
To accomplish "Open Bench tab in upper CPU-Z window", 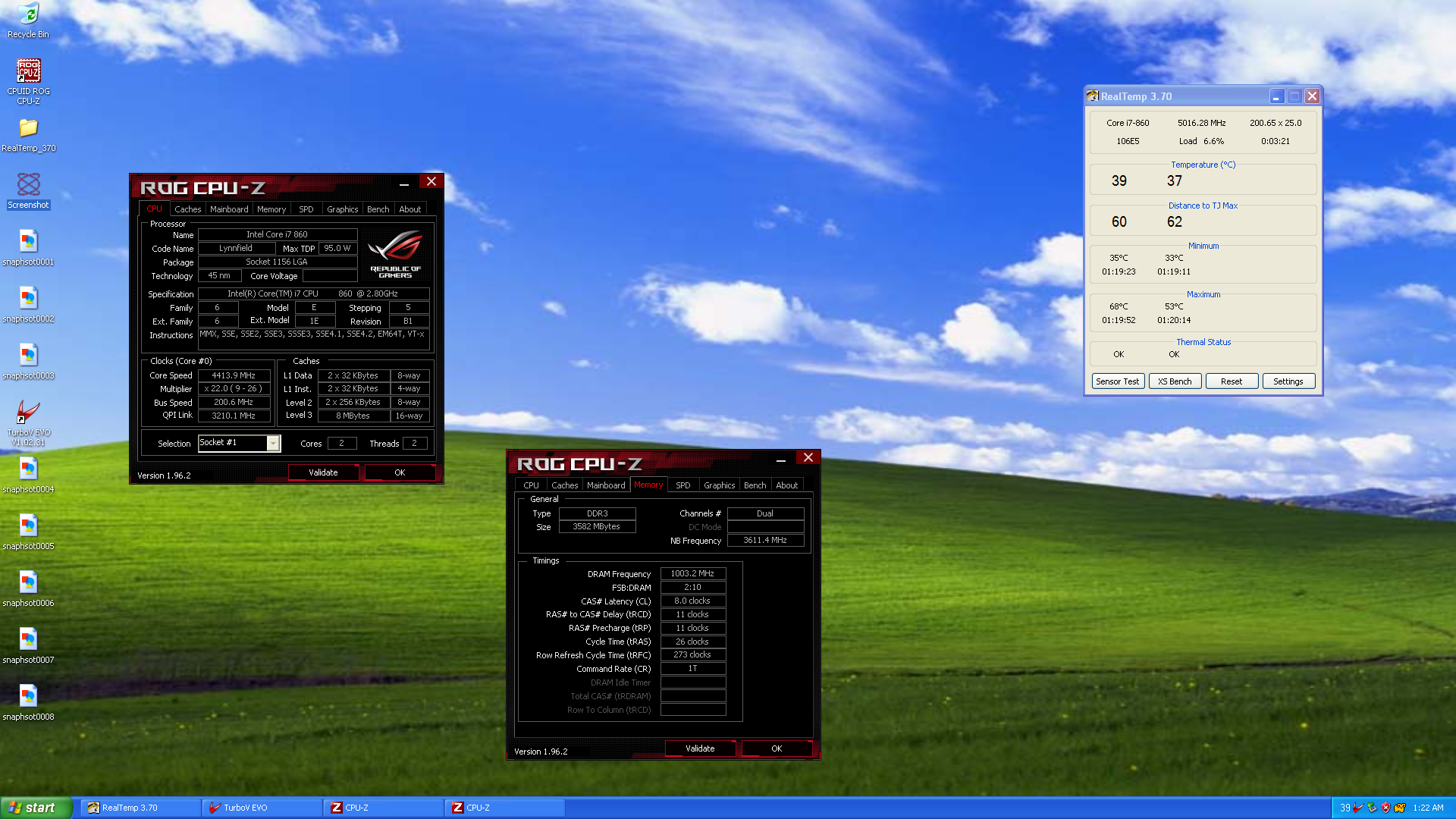I will [x=378, y=209].
